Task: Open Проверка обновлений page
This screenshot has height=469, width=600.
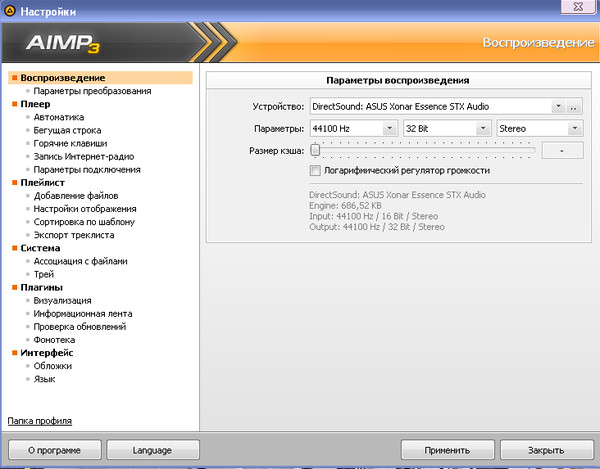Action: click(x=80, y=327)
